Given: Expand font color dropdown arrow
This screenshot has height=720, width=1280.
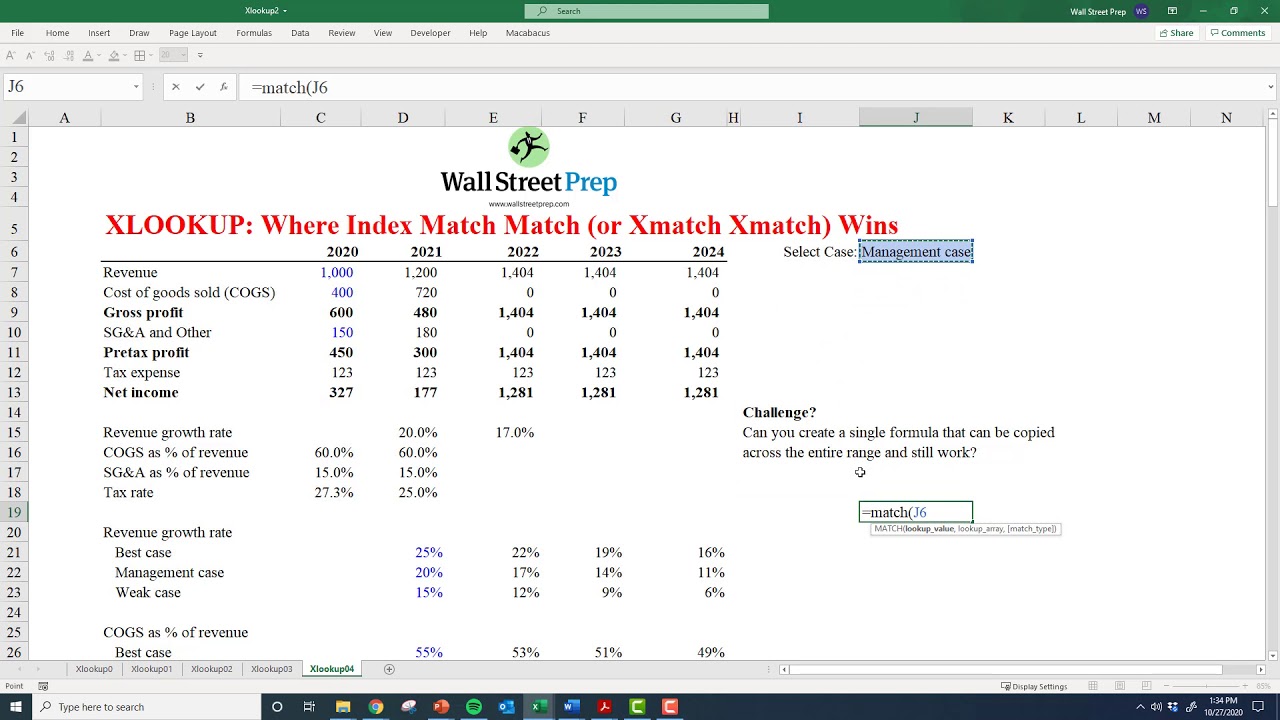Looking at the screenshot, I should pyautogui.click(x=100, y=56).
